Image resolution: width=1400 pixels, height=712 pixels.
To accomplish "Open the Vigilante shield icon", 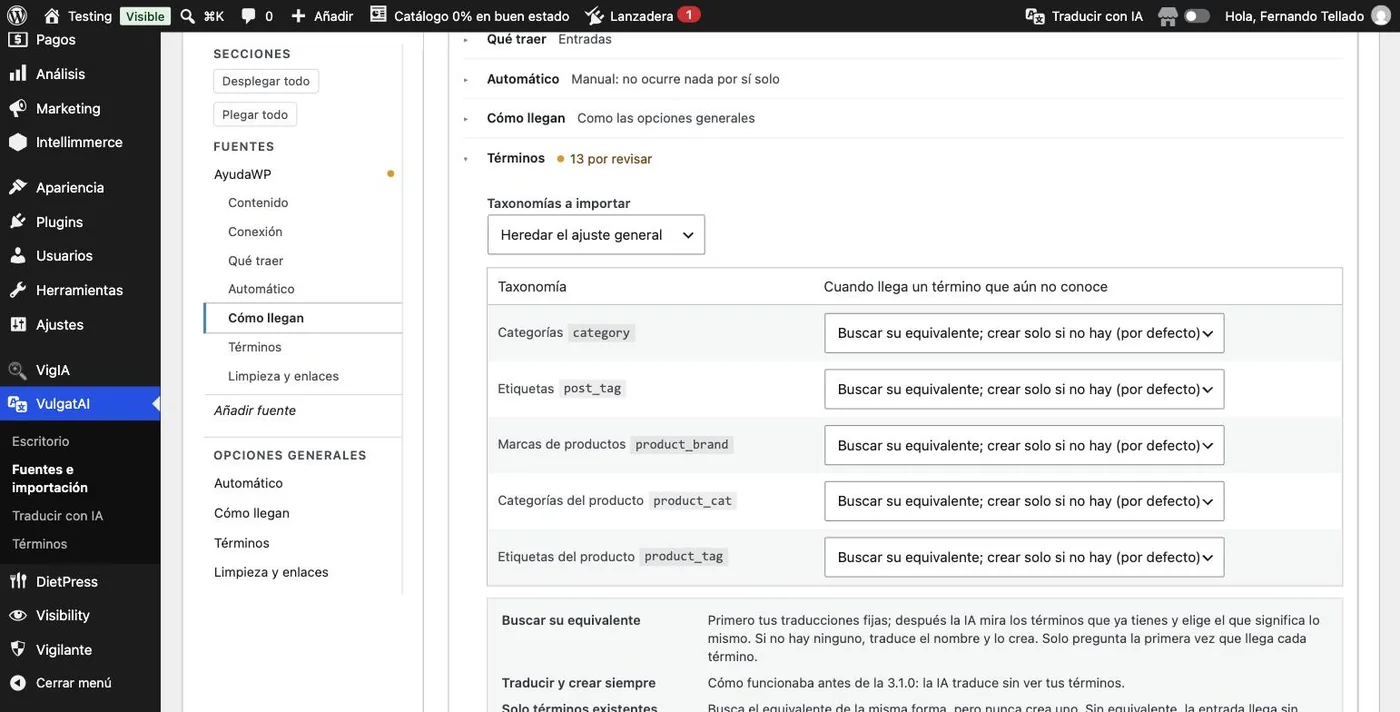I will [18, 649].
